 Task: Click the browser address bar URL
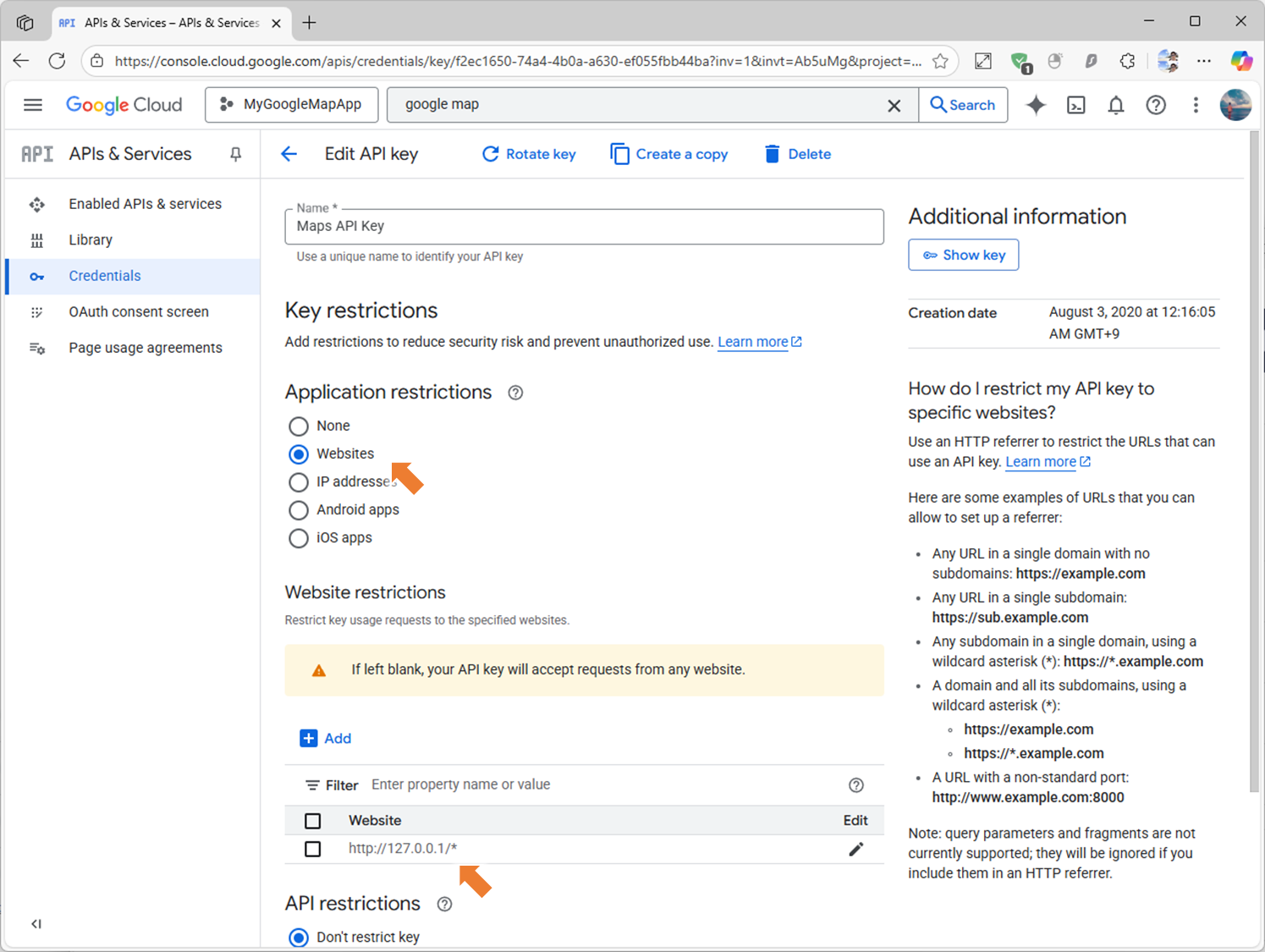(x=518, y=61)
